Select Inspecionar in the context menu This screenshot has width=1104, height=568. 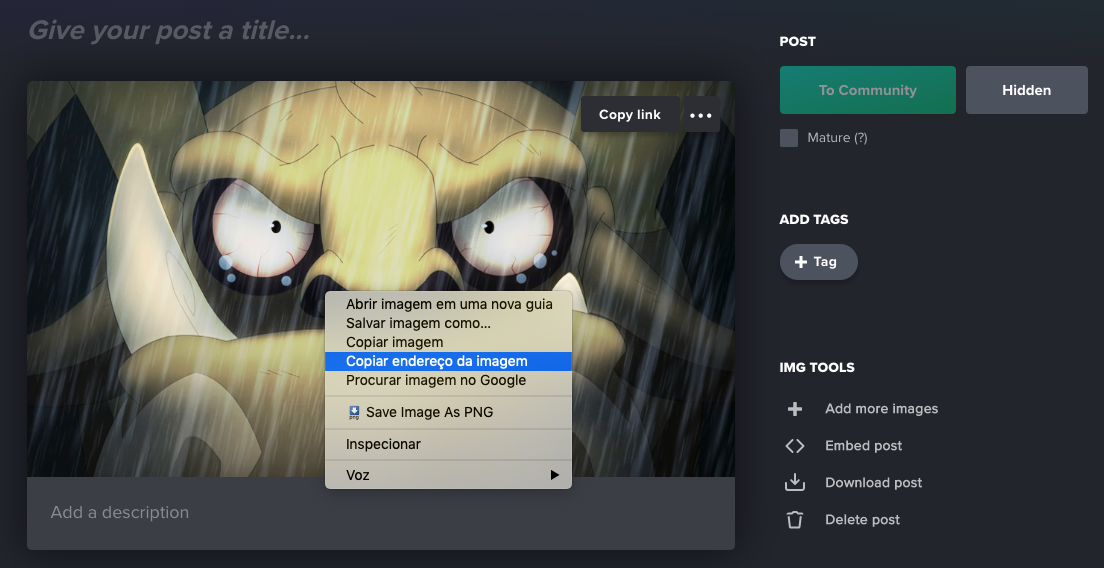pos(448,444)
